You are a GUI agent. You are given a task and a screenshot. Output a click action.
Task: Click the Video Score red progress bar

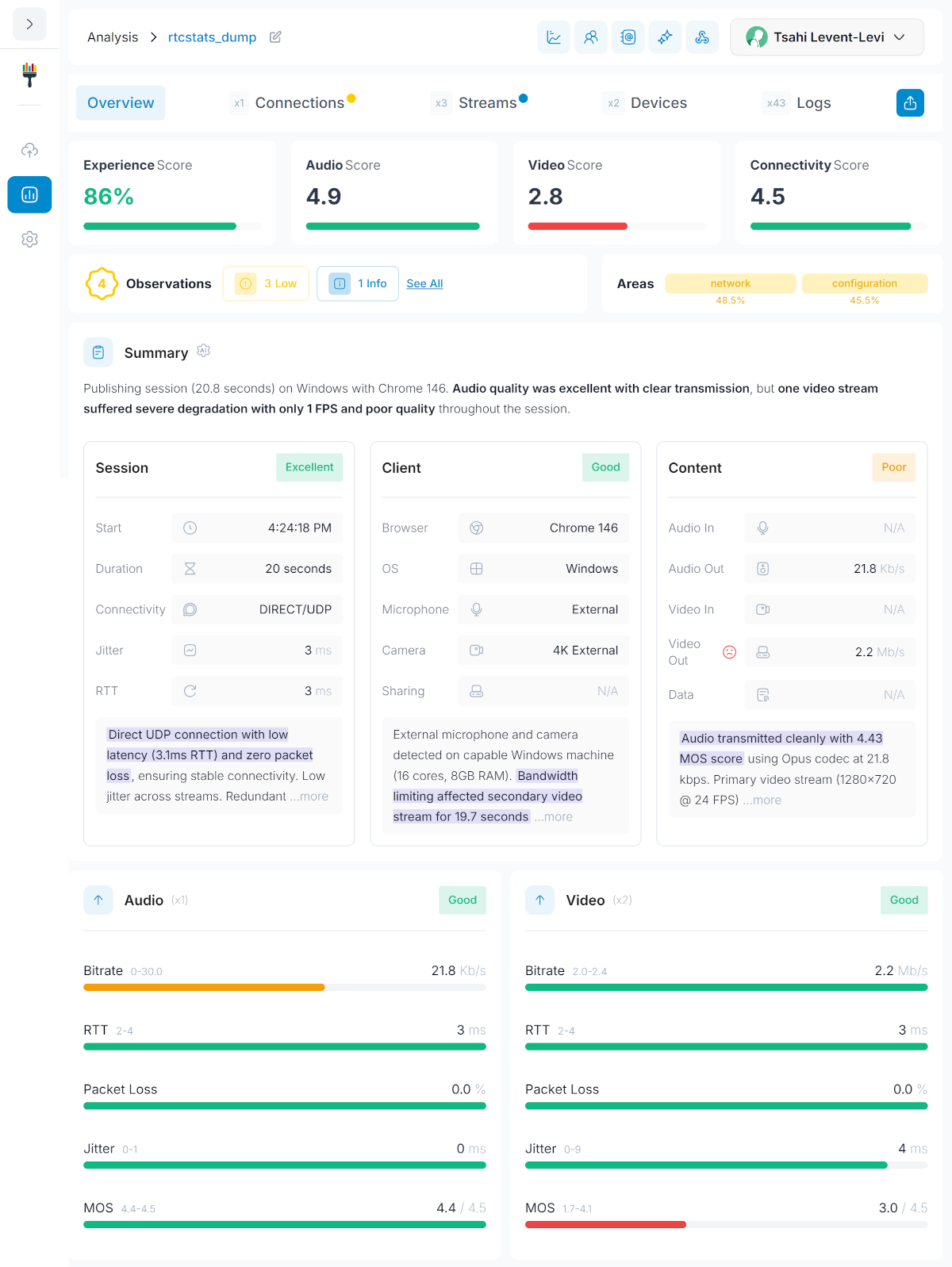tap(578, 226)
